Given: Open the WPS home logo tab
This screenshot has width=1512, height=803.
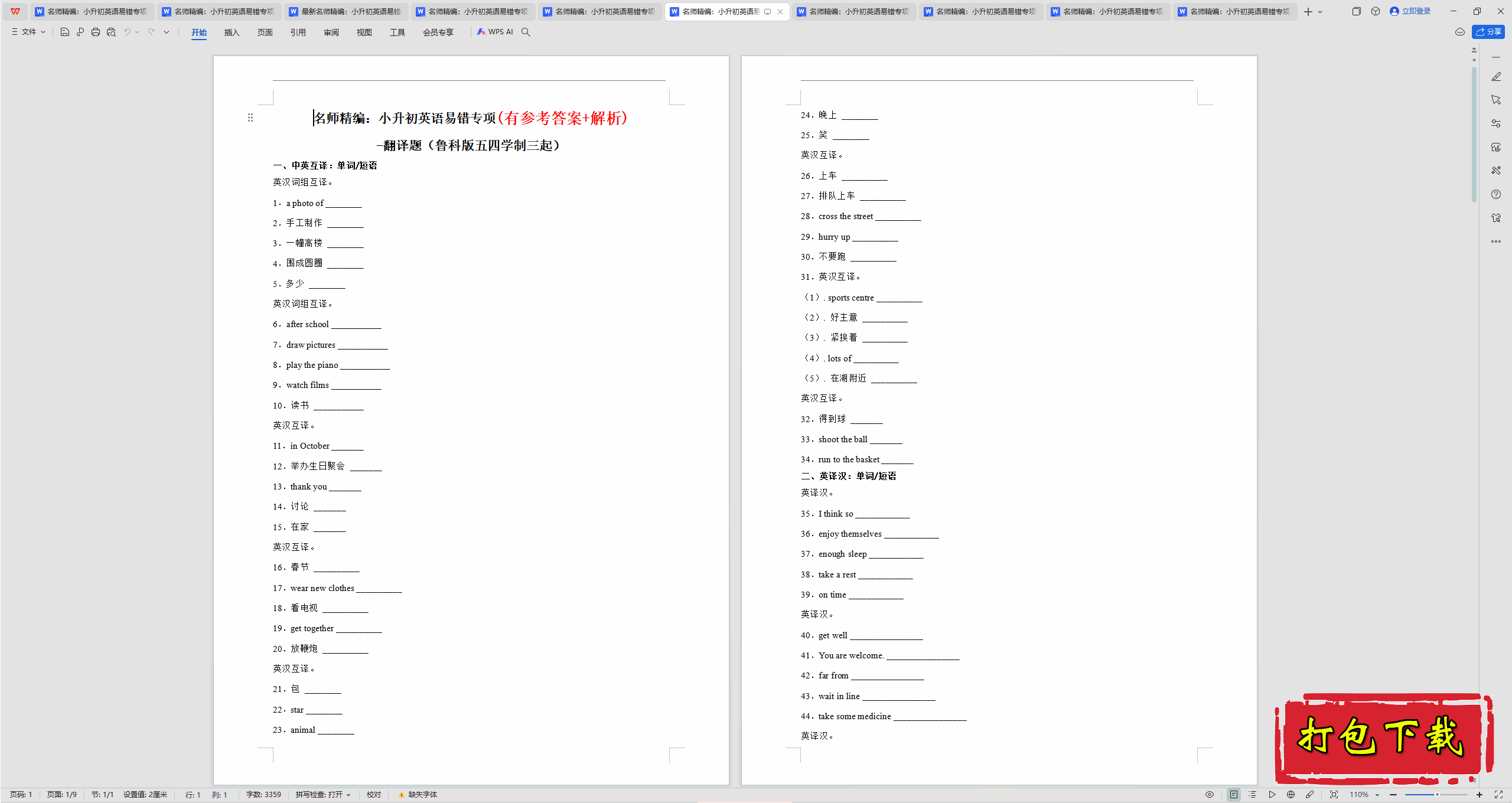Looking at the screenshot, I should pos(15,11).
